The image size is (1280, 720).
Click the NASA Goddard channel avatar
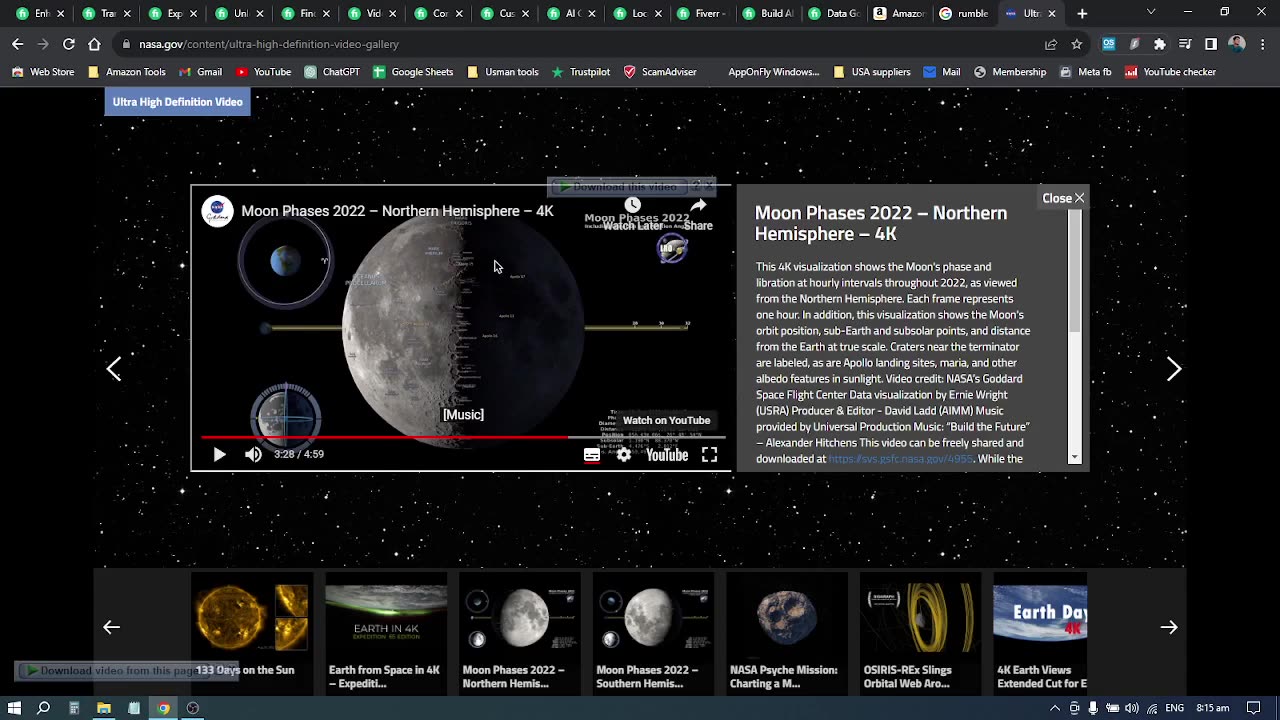point(217,211)
